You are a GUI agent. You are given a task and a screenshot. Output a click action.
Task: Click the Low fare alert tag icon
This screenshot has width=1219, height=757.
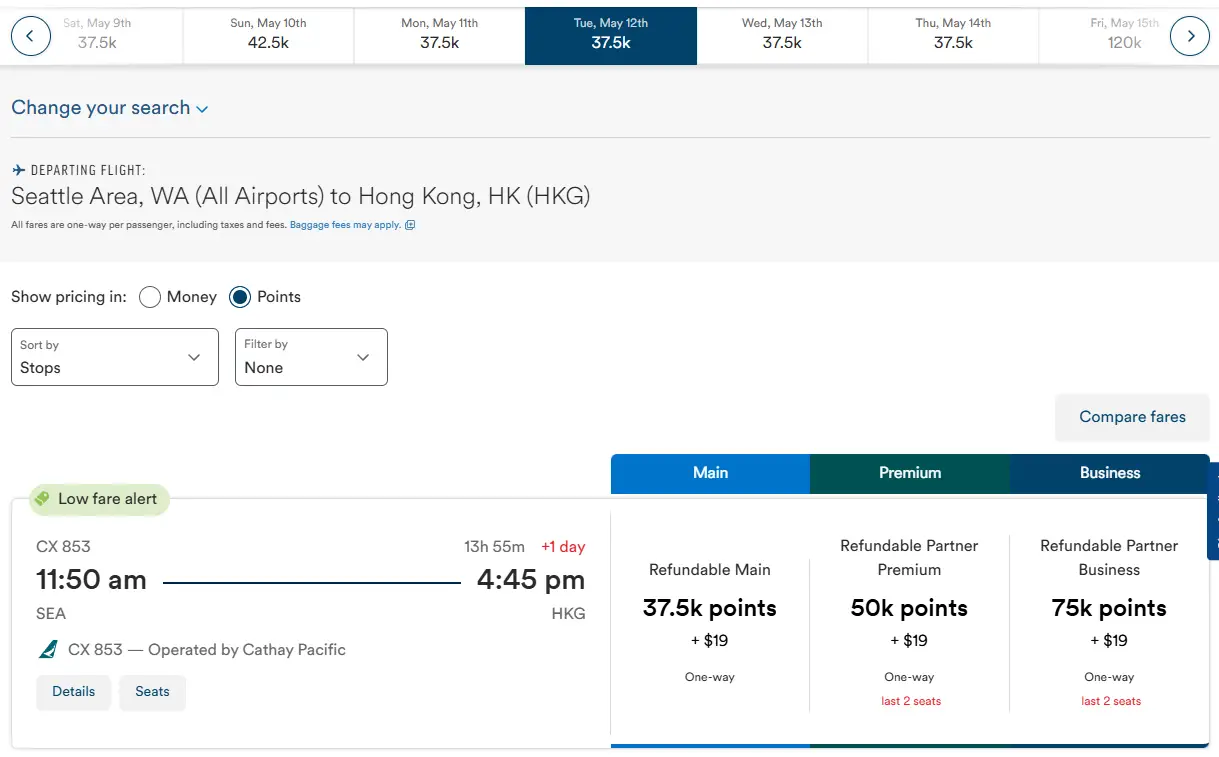42,498
